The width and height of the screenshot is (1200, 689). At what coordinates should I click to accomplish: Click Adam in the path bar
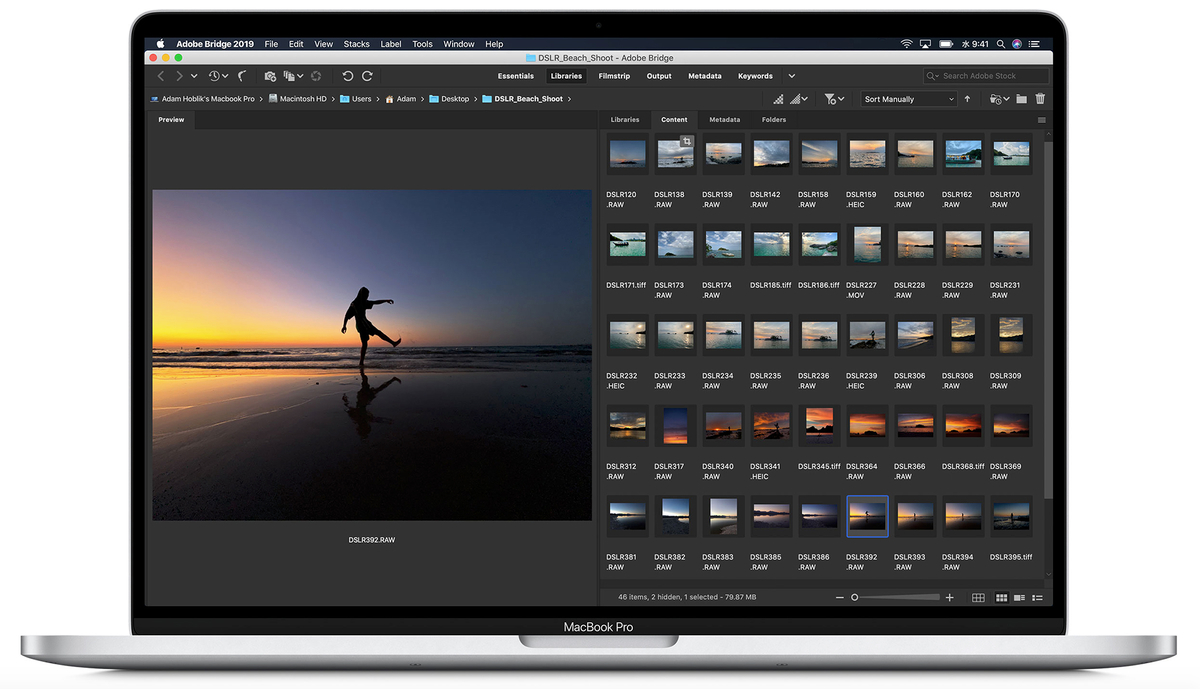pos(401,99)
